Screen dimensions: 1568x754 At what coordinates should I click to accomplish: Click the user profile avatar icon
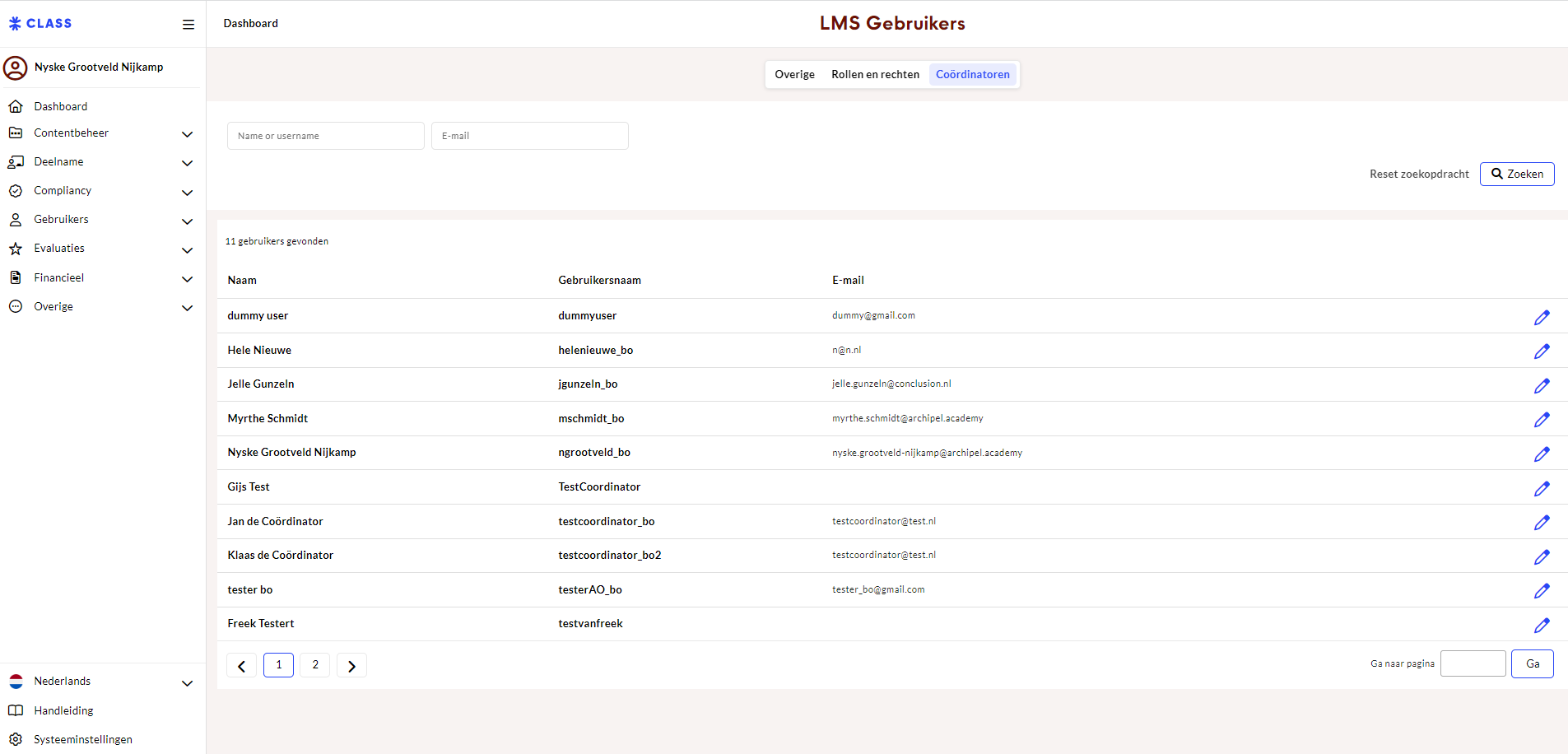[x=16, y=67]
